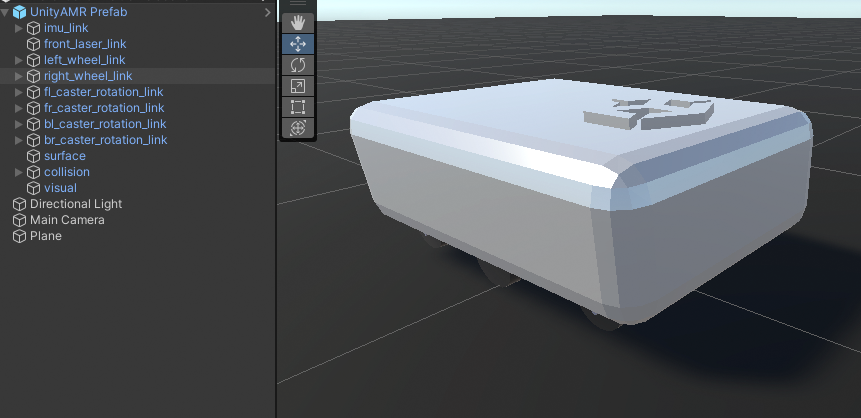
Task: Click the fr_caster_rotation_link cube icon
Action: coord(33,108)
